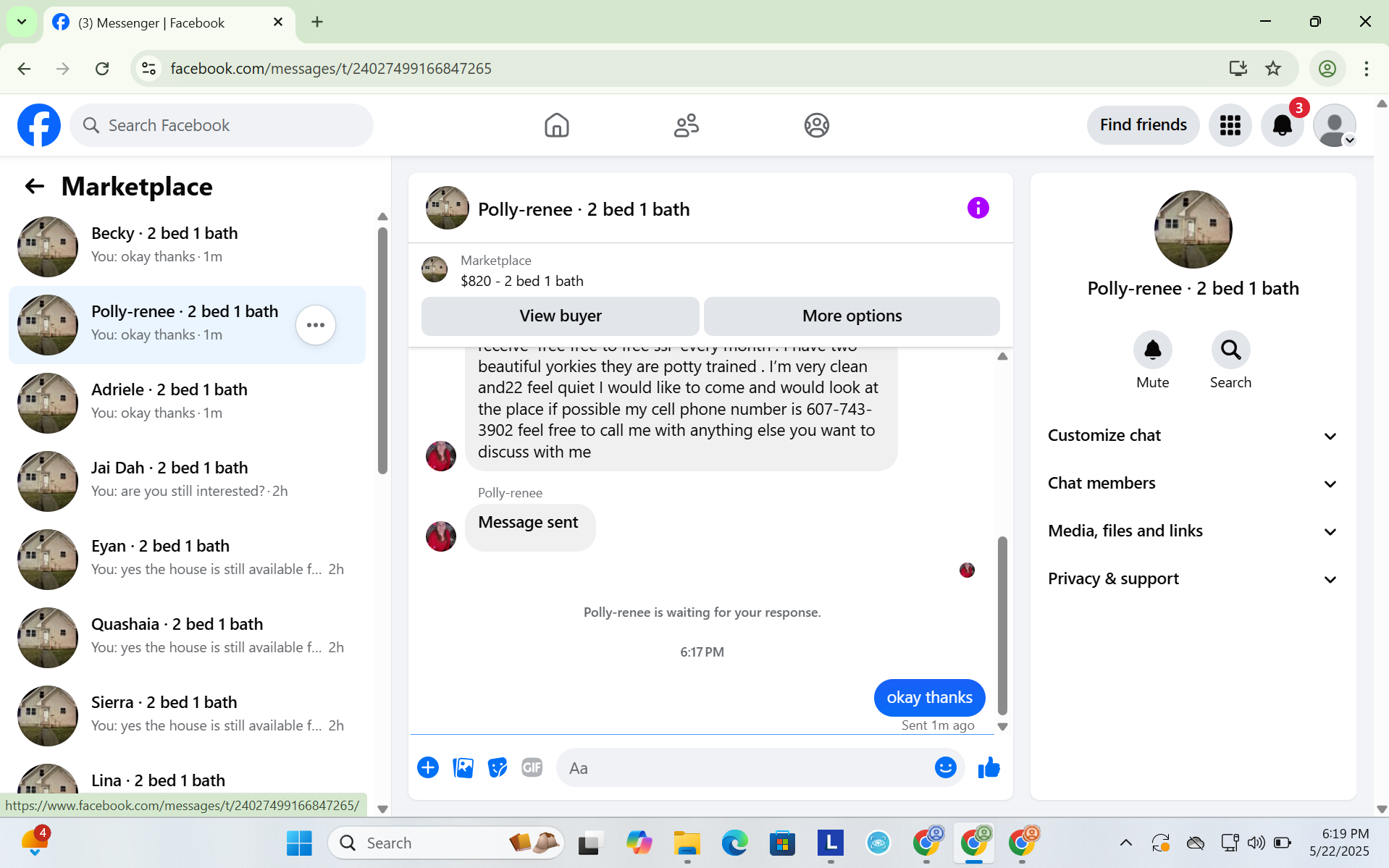Expand the Privacy & support section

pyautogui.click(x=1193, y=579)
